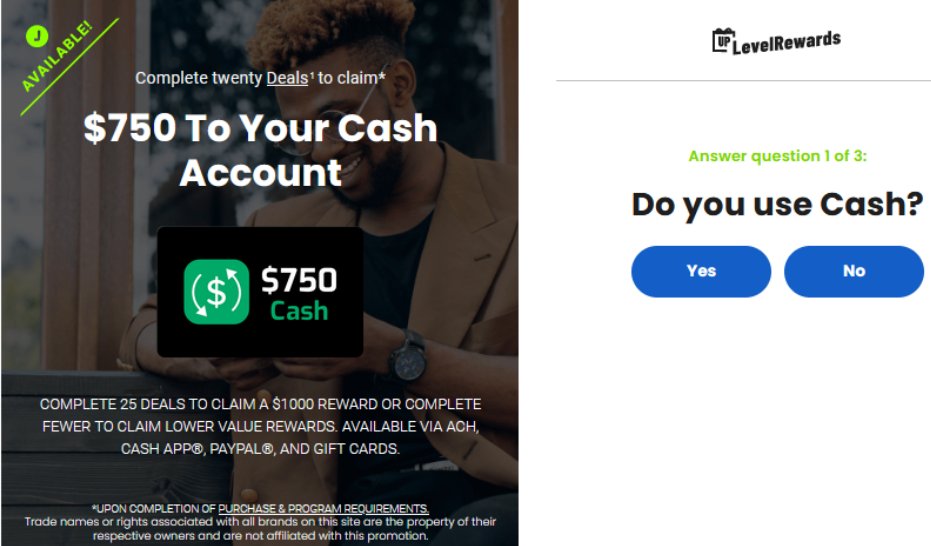Viewport: 931px width, 546px height.
Task: Click the blue Yes button
Action: point(701,271)
